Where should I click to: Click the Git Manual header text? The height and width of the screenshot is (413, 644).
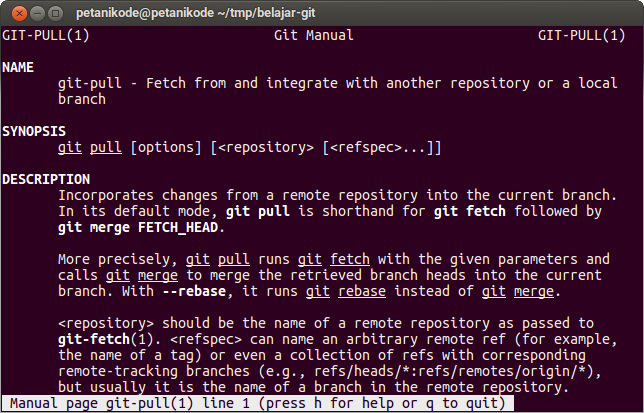point(313,34)
